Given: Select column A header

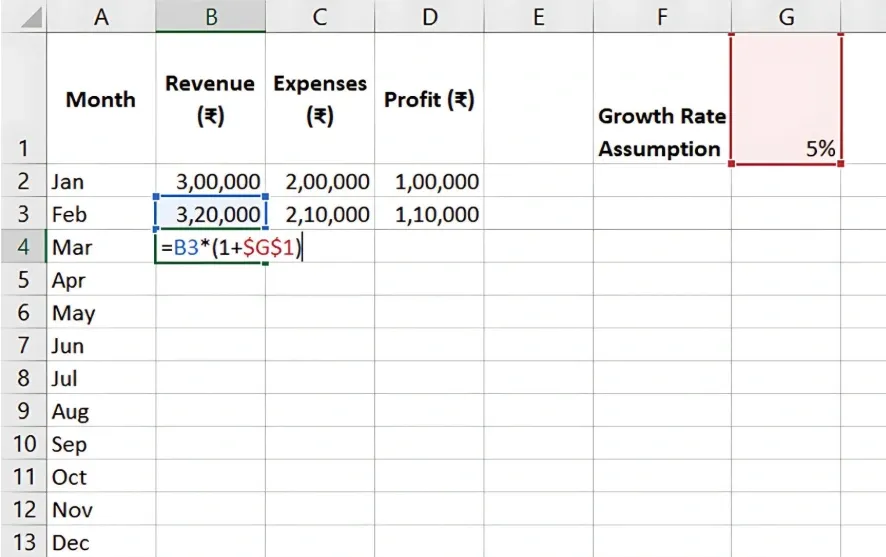Looking at the screenshot, I should (x=101, y=16).
